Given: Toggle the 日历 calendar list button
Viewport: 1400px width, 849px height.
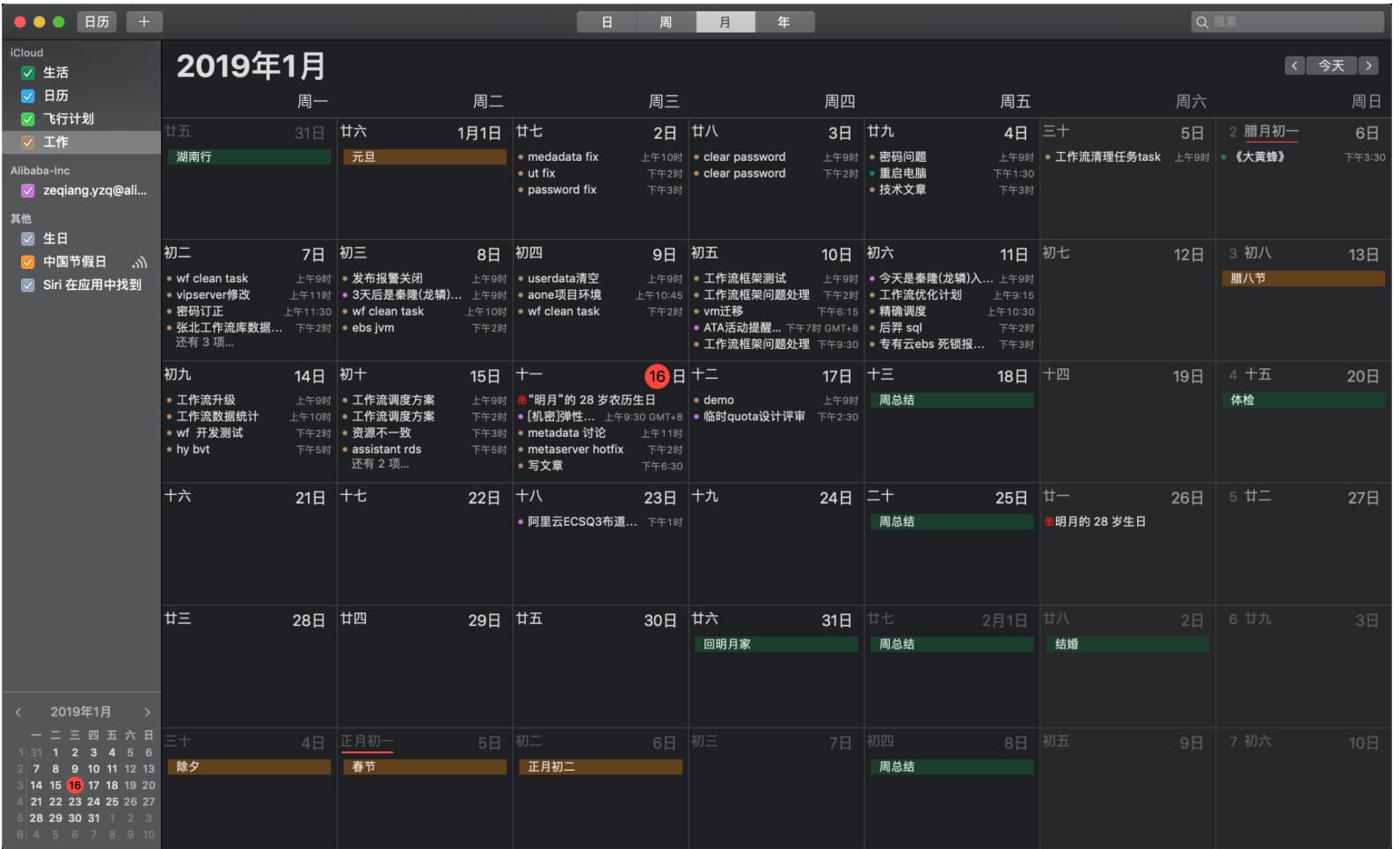Looking at the screenshot, I should (x=97, y=22).
